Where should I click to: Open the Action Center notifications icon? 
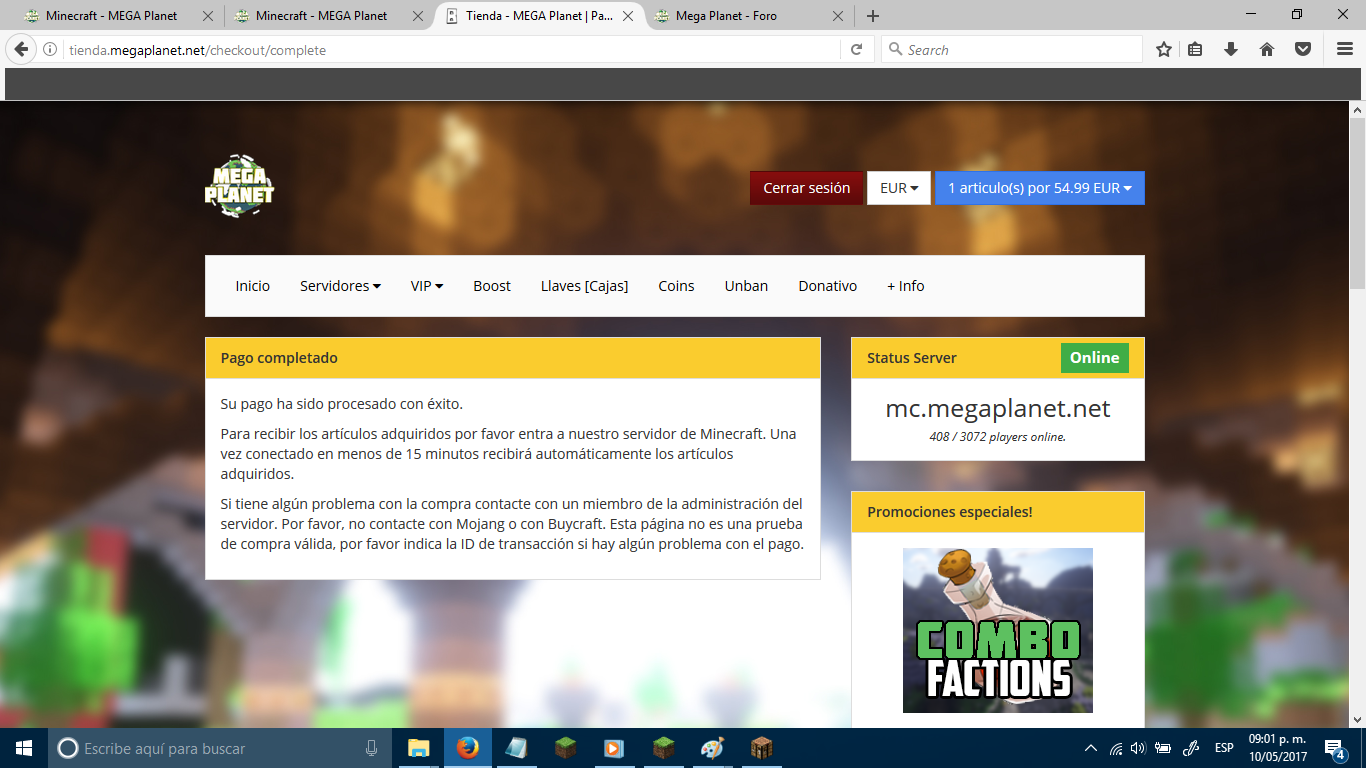pyautogui.click(x=1334, y=748)
